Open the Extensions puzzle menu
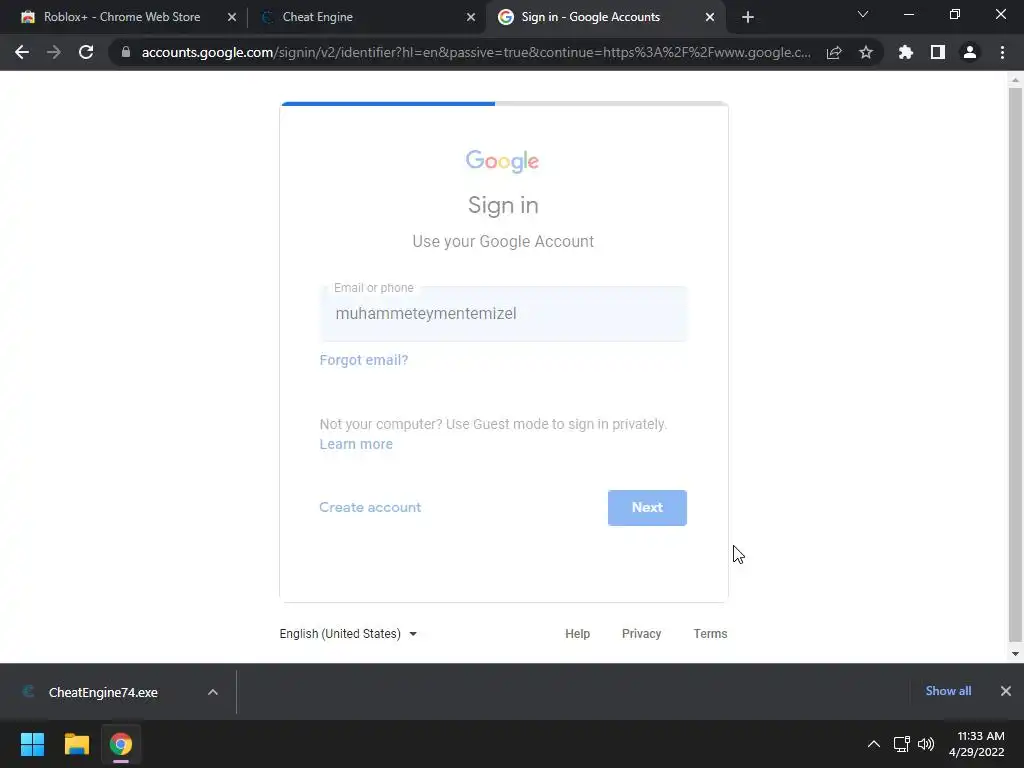The height and width of the screenshot is (768, 1024). (905, 52)
